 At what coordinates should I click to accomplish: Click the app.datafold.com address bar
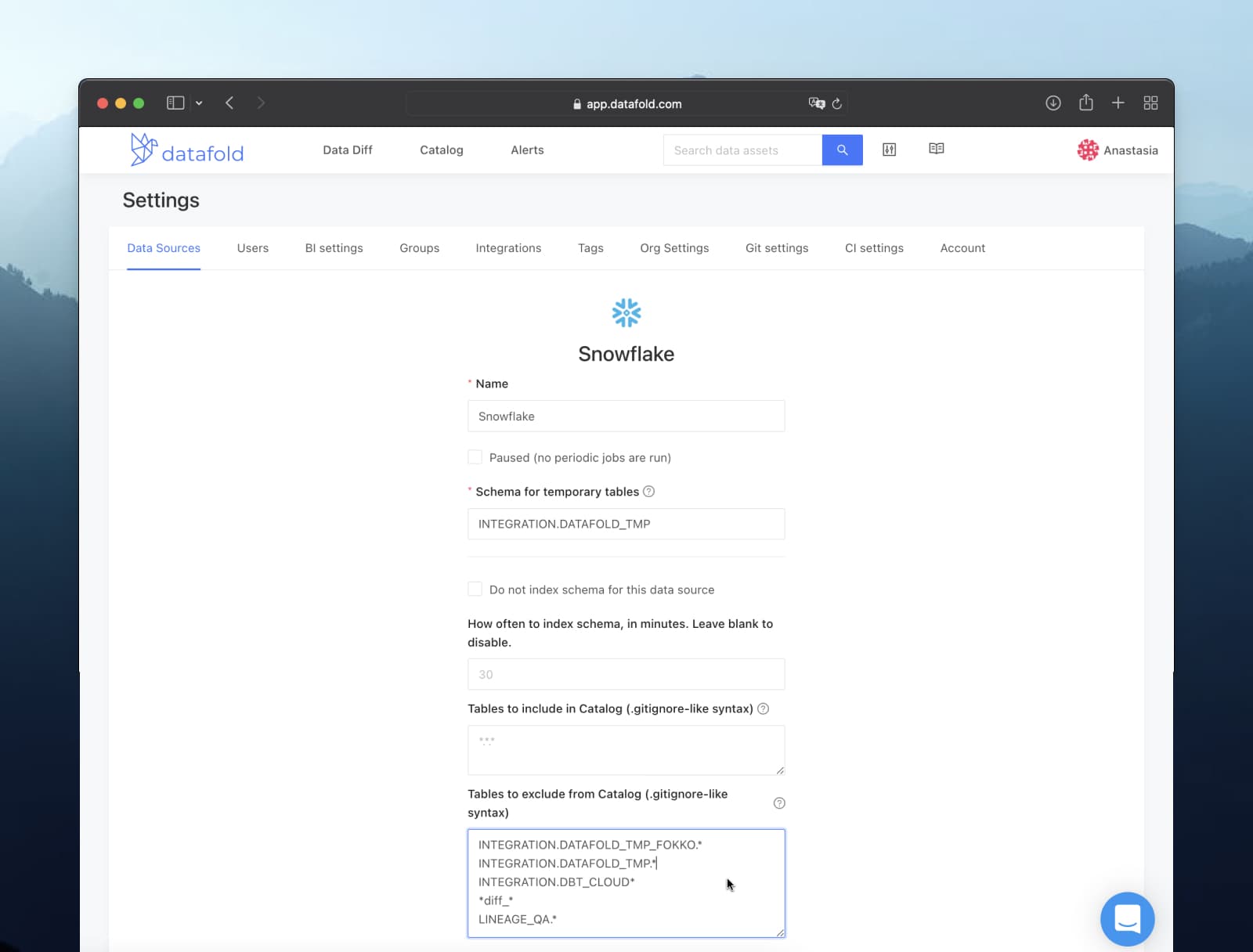626,103
